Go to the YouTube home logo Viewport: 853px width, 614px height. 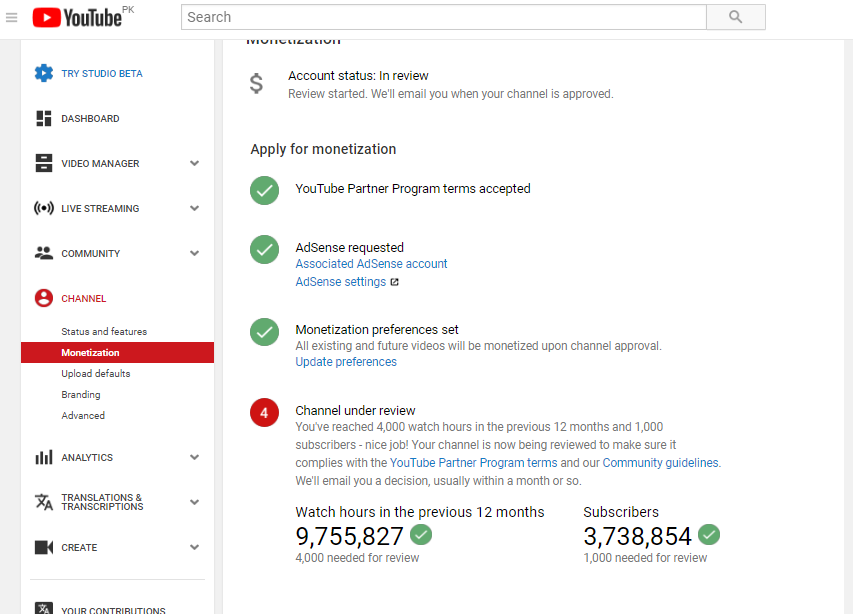tap(77, 17)
